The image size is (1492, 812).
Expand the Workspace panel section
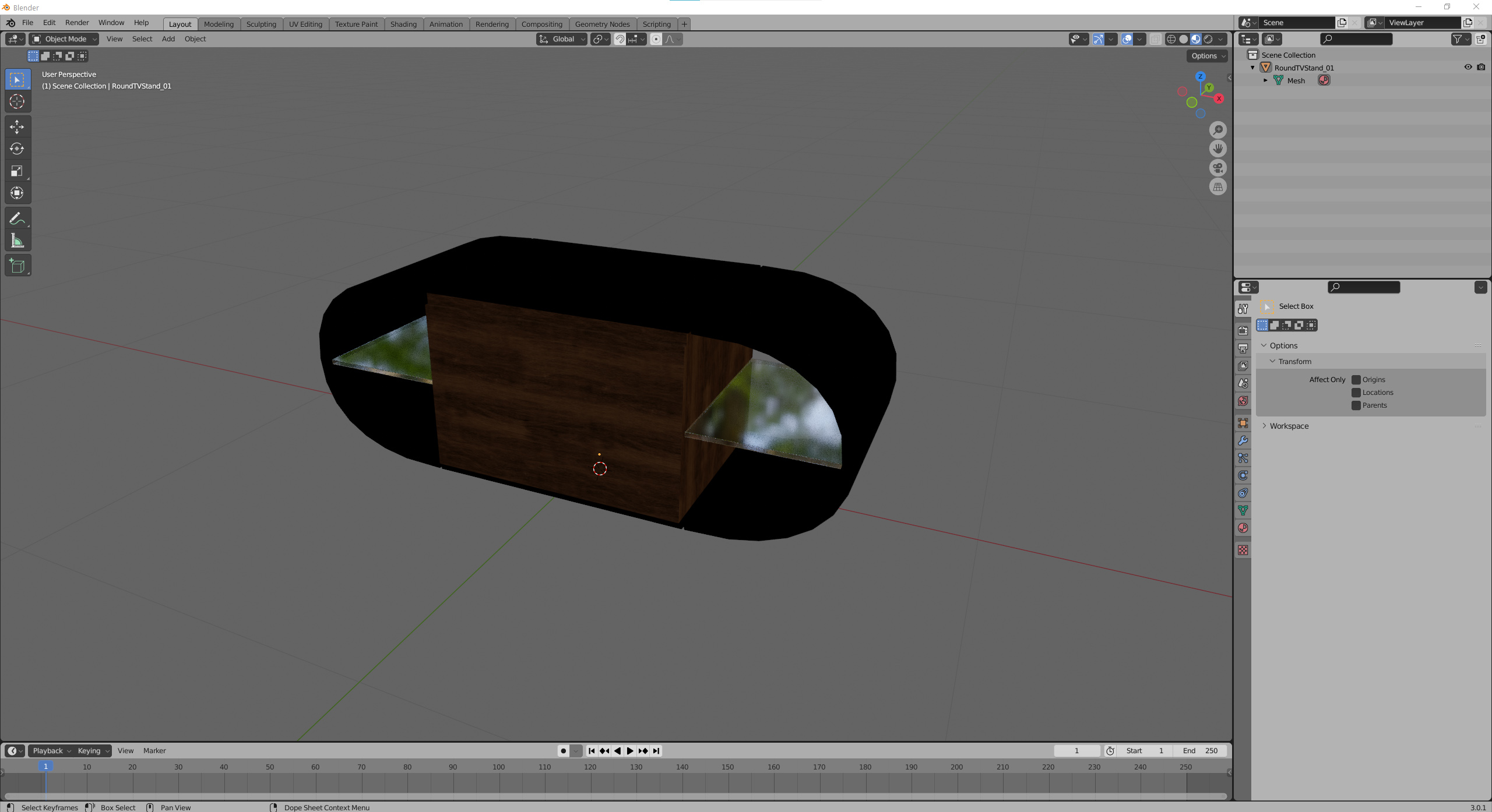point(1289,426)
